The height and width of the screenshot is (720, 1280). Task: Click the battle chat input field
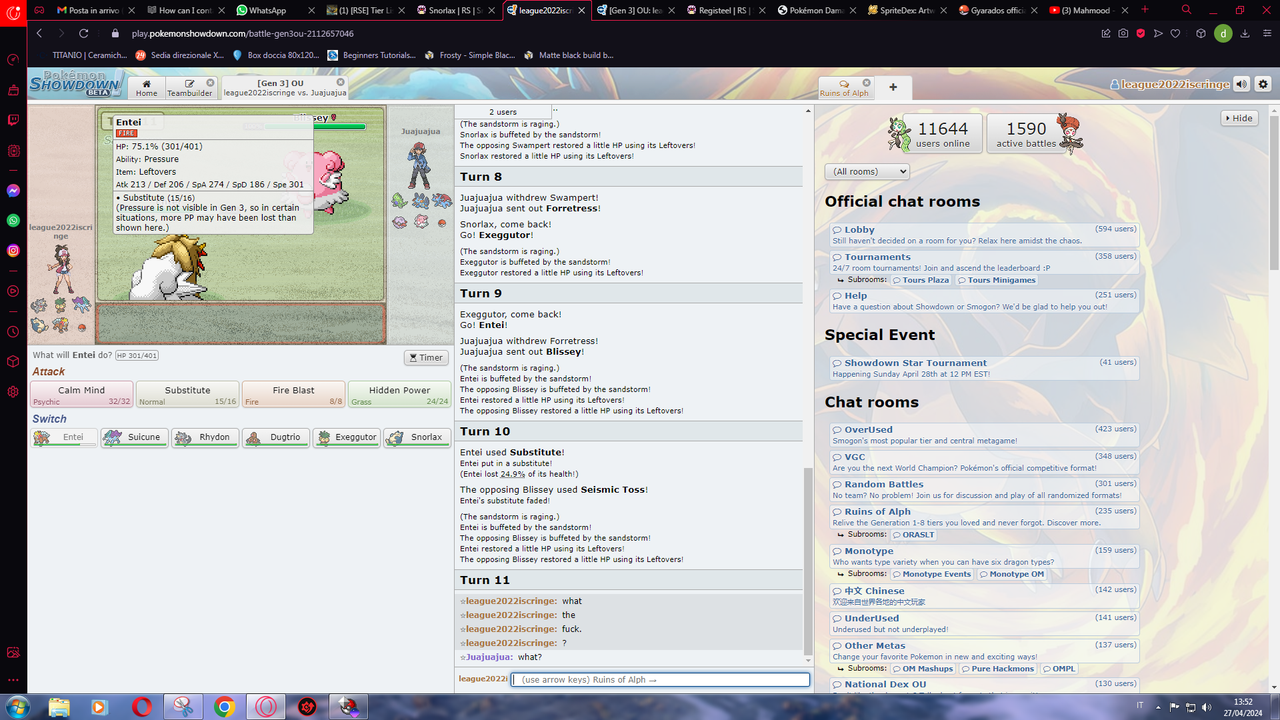tap(660, 679)
